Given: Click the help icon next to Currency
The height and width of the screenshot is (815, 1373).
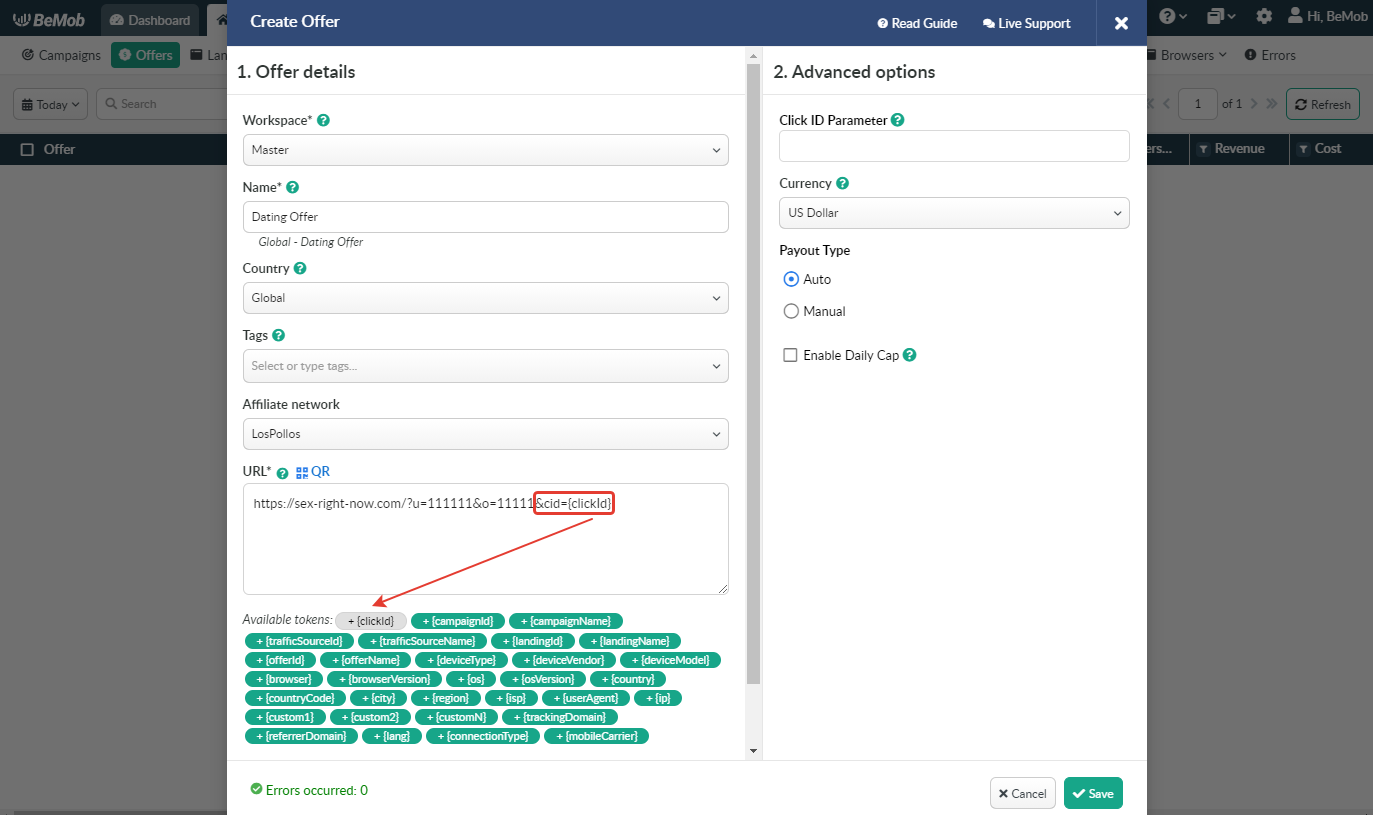Looking at the screenshot, I should (842, 184).
